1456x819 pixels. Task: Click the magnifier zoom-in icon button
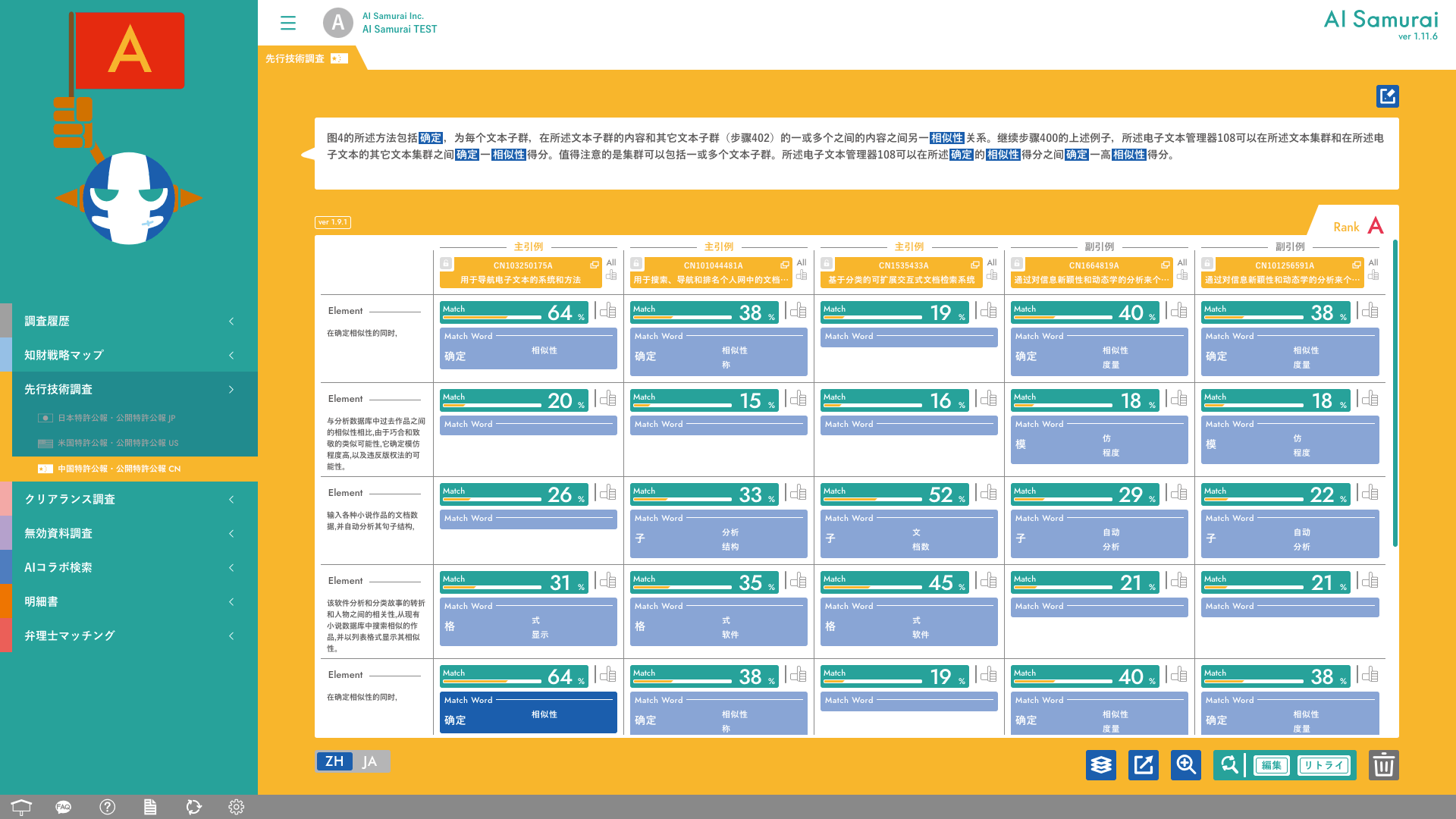pyautogui.click(x=1185, y=765)
